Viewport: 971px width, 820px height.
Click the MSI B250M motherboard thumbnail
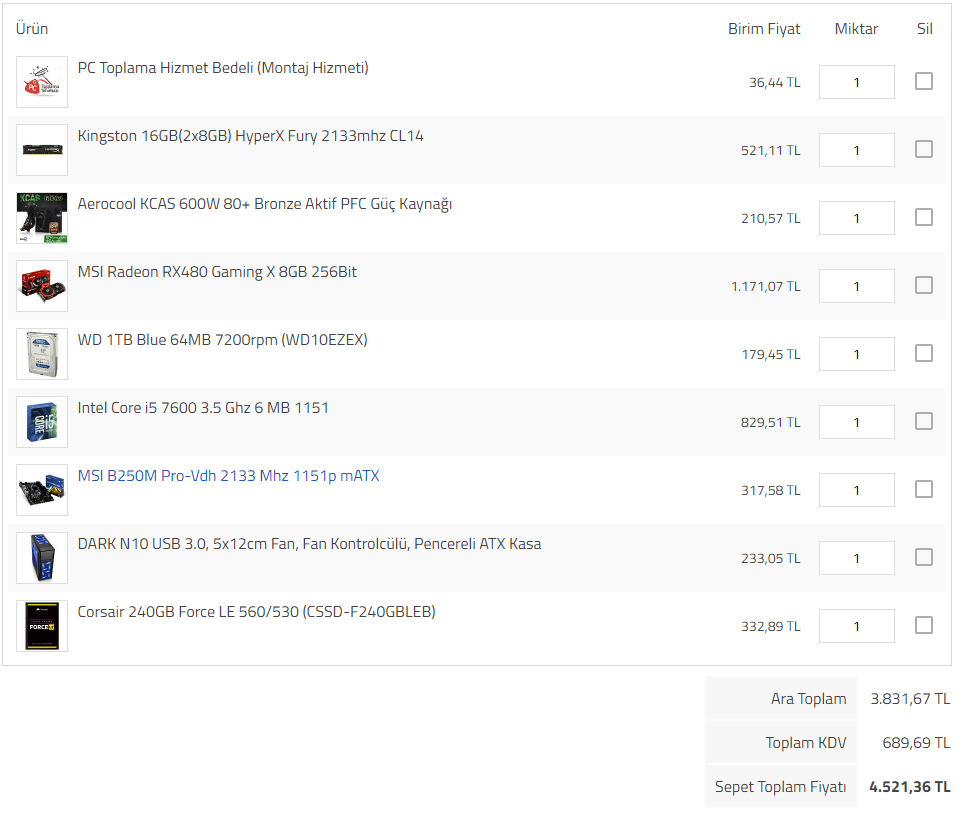pos(42,490)
